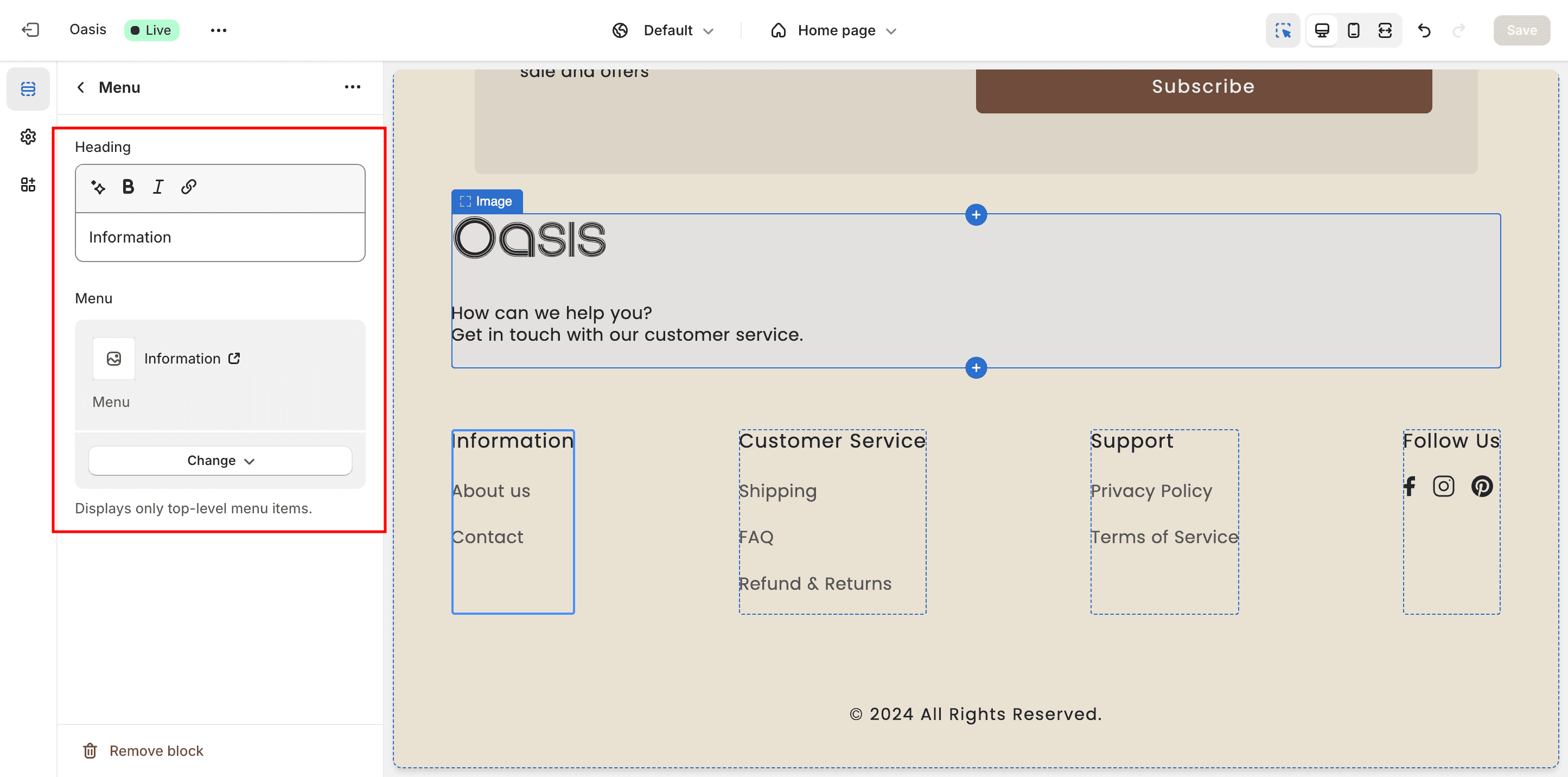Switch to fullscreen width preview
Screen dimensions: 1568x777
point(1385,30)
